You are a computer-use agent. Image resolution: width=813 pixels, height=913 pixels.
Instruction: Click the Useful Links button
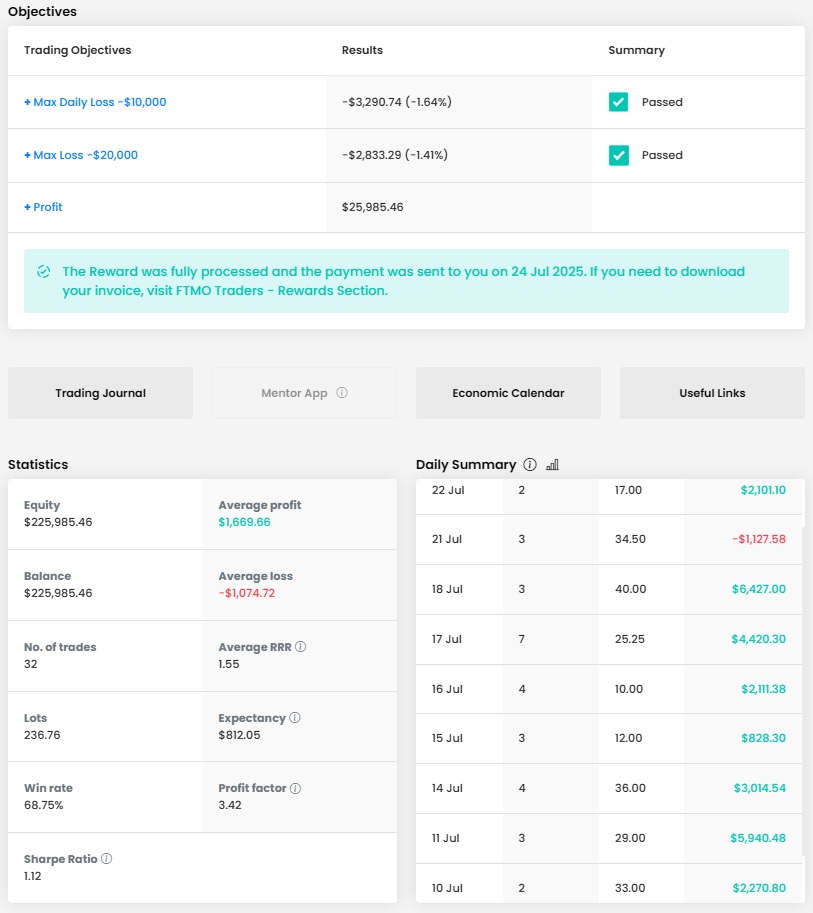click(711, 393)
